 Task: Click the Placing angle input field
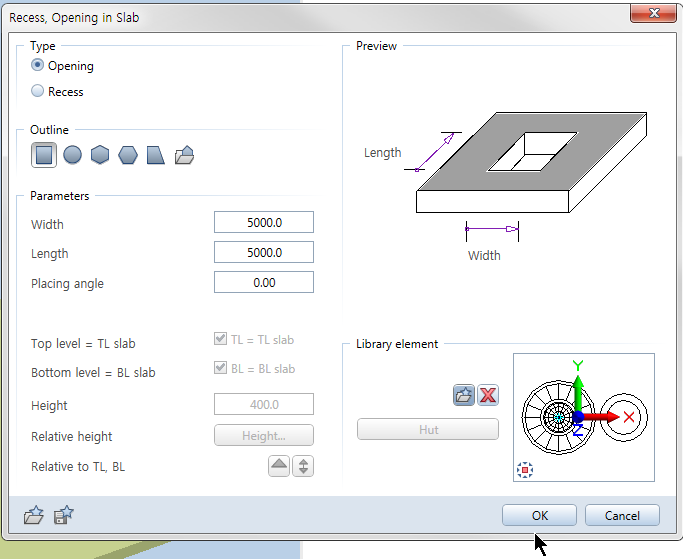tap(264, 283)
